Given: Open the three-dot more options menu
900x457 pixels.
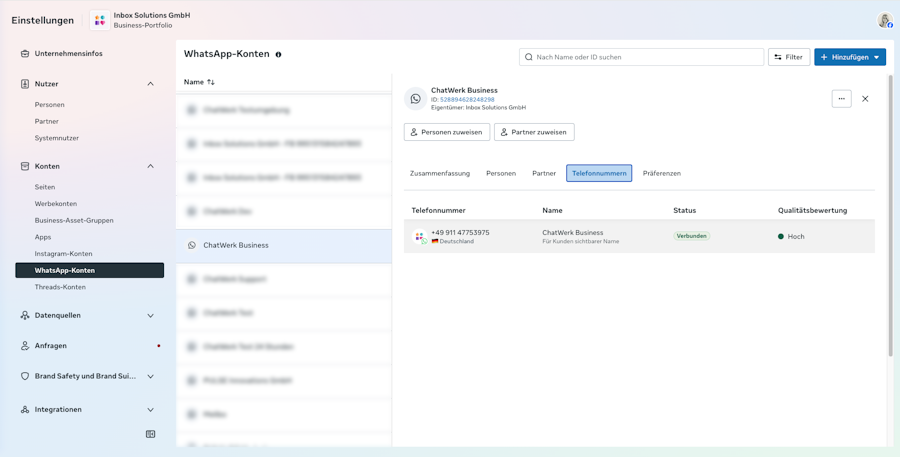Looking at the screenshot, I should pos(841,99).
